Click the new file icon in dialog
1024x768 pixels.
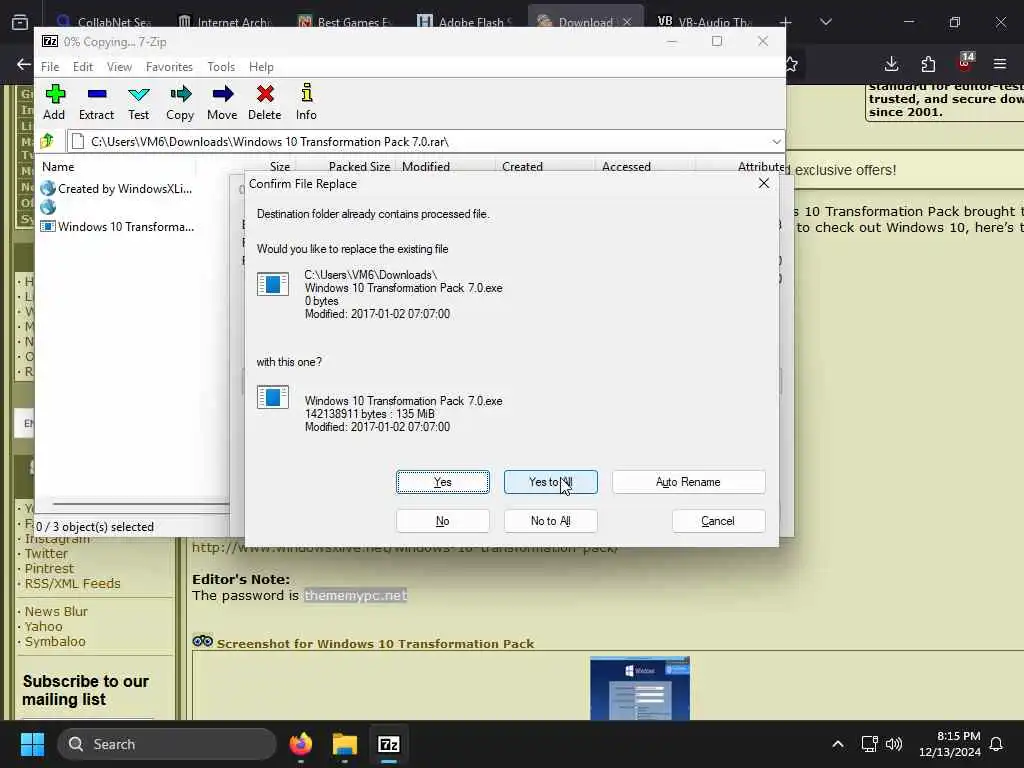(273, 397)
